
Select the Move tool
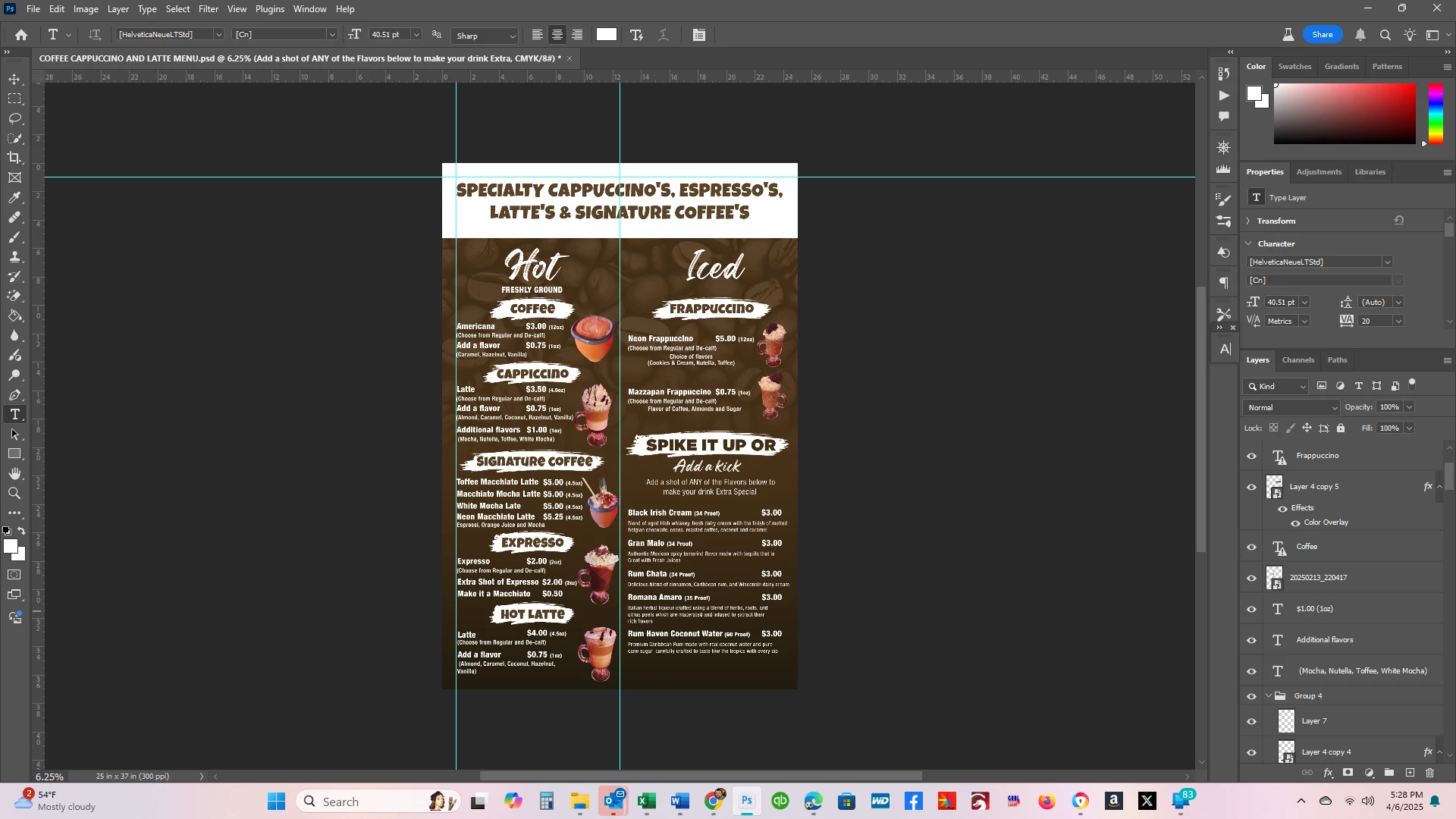pyautogui.click(x=14, y=80)
